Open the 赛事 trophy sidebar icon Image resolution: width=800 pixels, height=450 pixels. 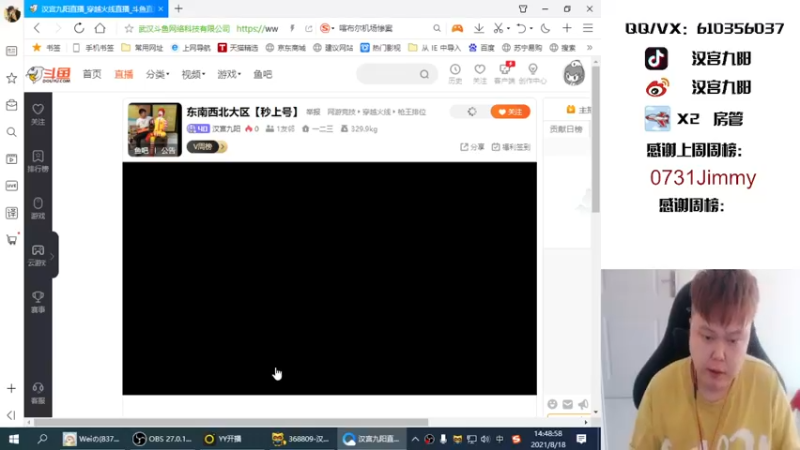pos(38,302)
